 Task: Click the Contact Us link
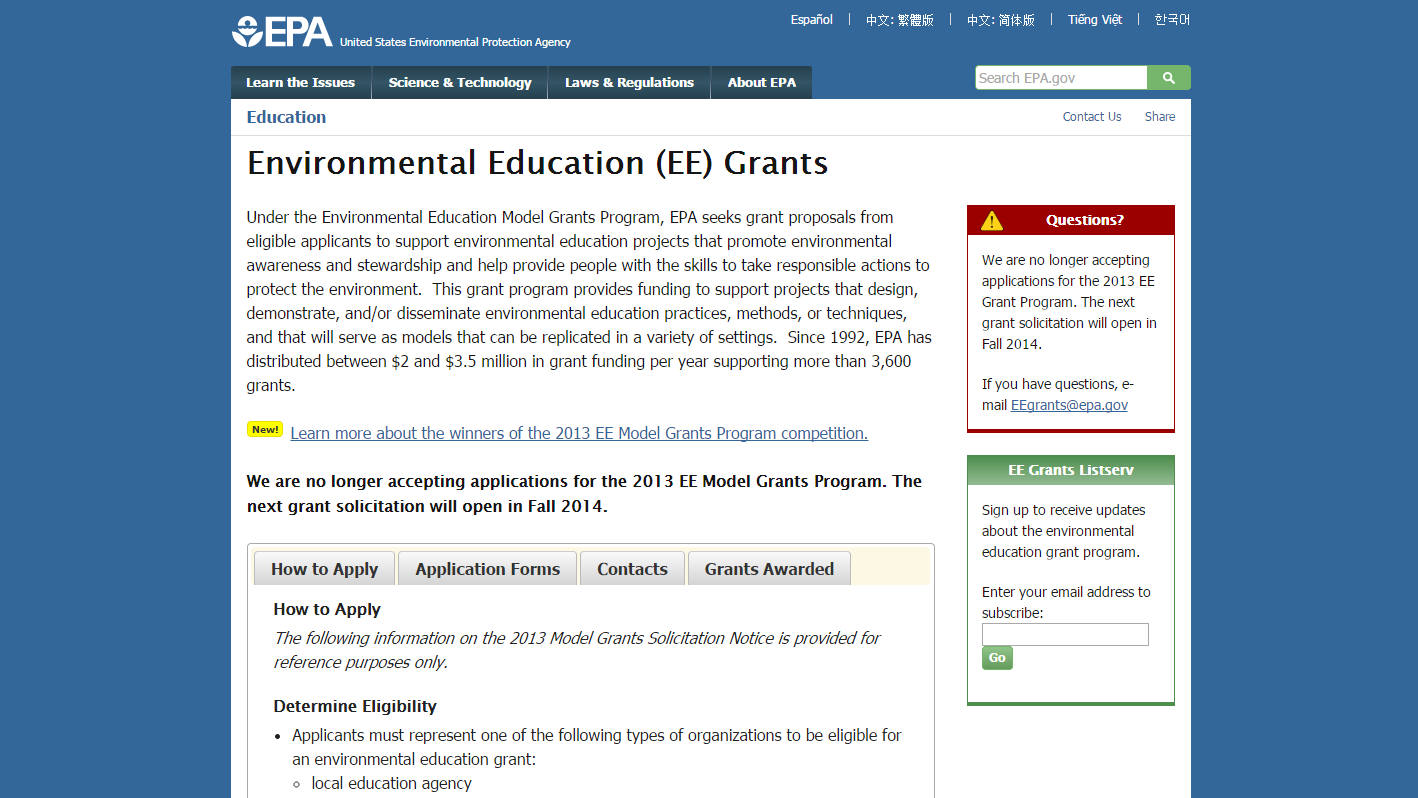[x=1092, y=117]
